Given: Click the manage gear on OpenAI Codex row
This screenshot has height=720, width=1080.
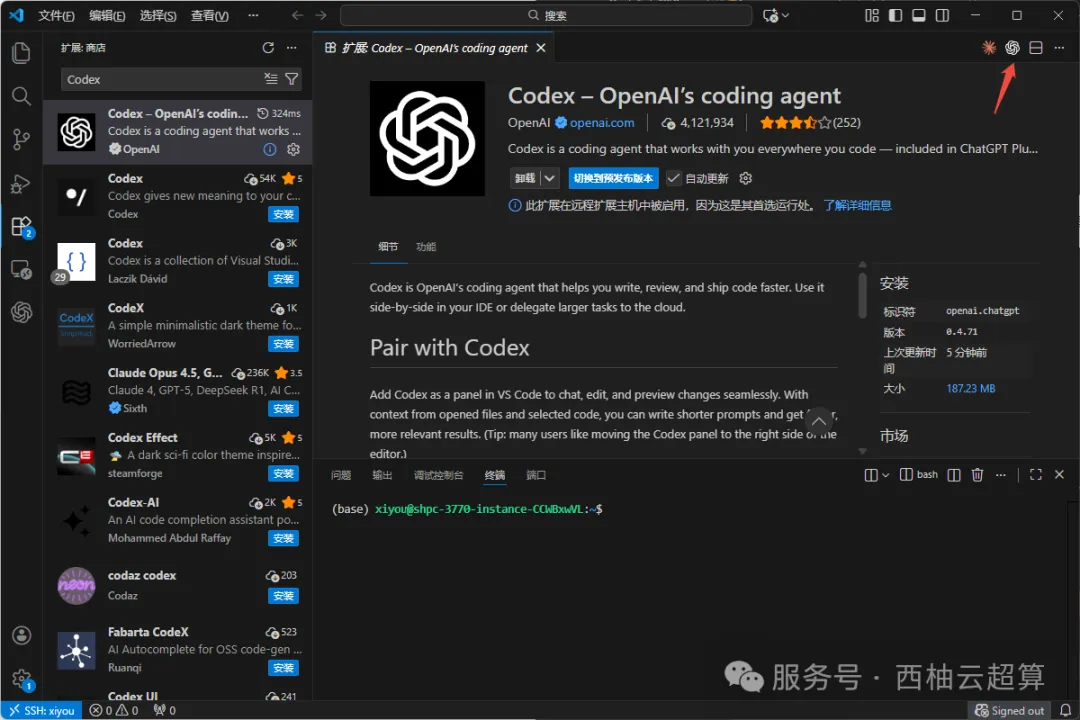Looking at the screenshot, I should coord(293,150).
